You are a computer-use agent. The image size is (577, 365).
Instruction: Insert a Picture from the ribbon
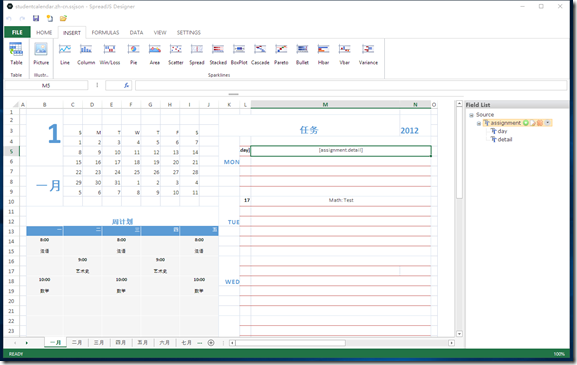tap(41, 54)
